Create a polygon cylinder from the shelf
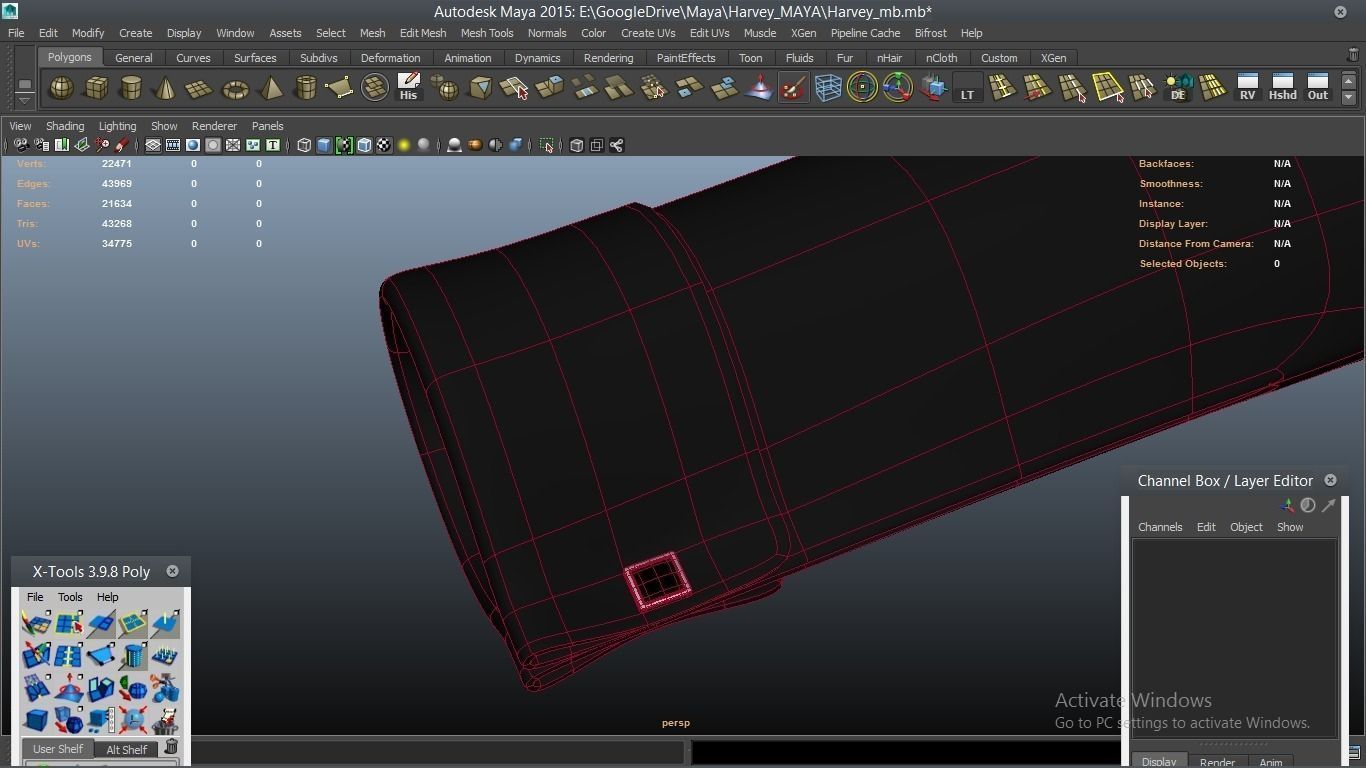 tap(131, 88)
